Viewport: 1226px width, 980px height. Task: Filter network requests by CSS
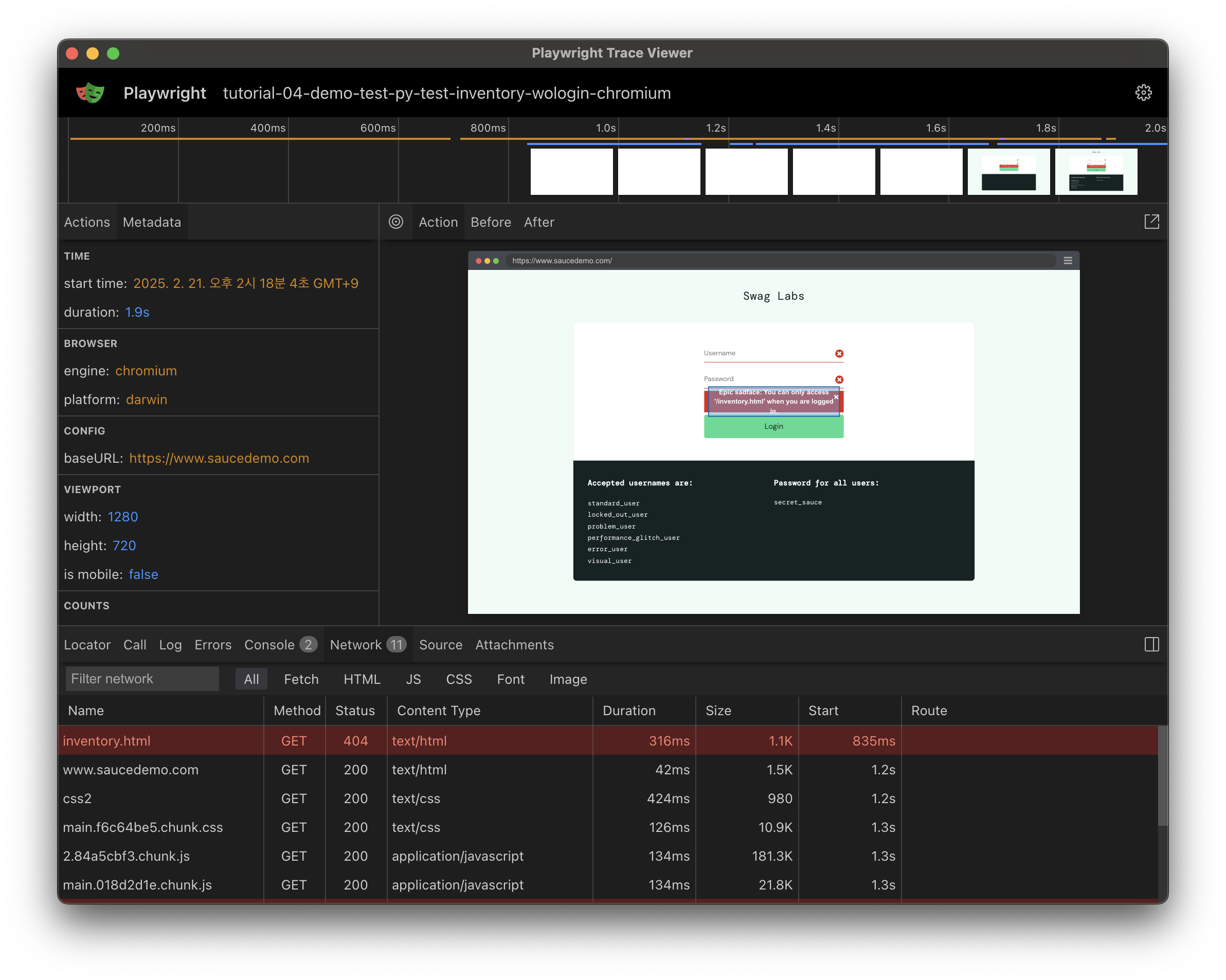pos(458,679)
